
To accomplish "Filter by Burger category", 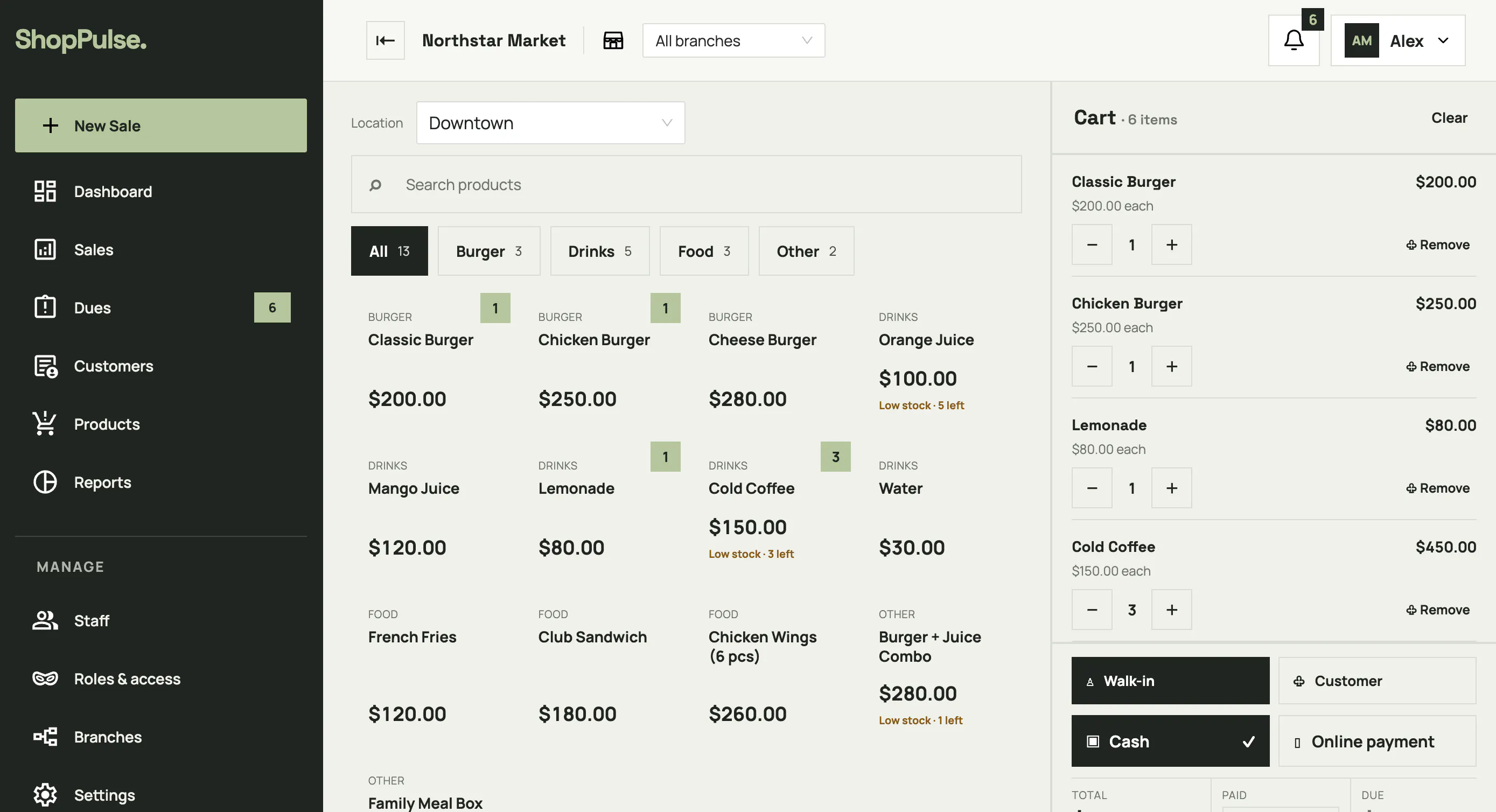I will [x=488, y=251].
